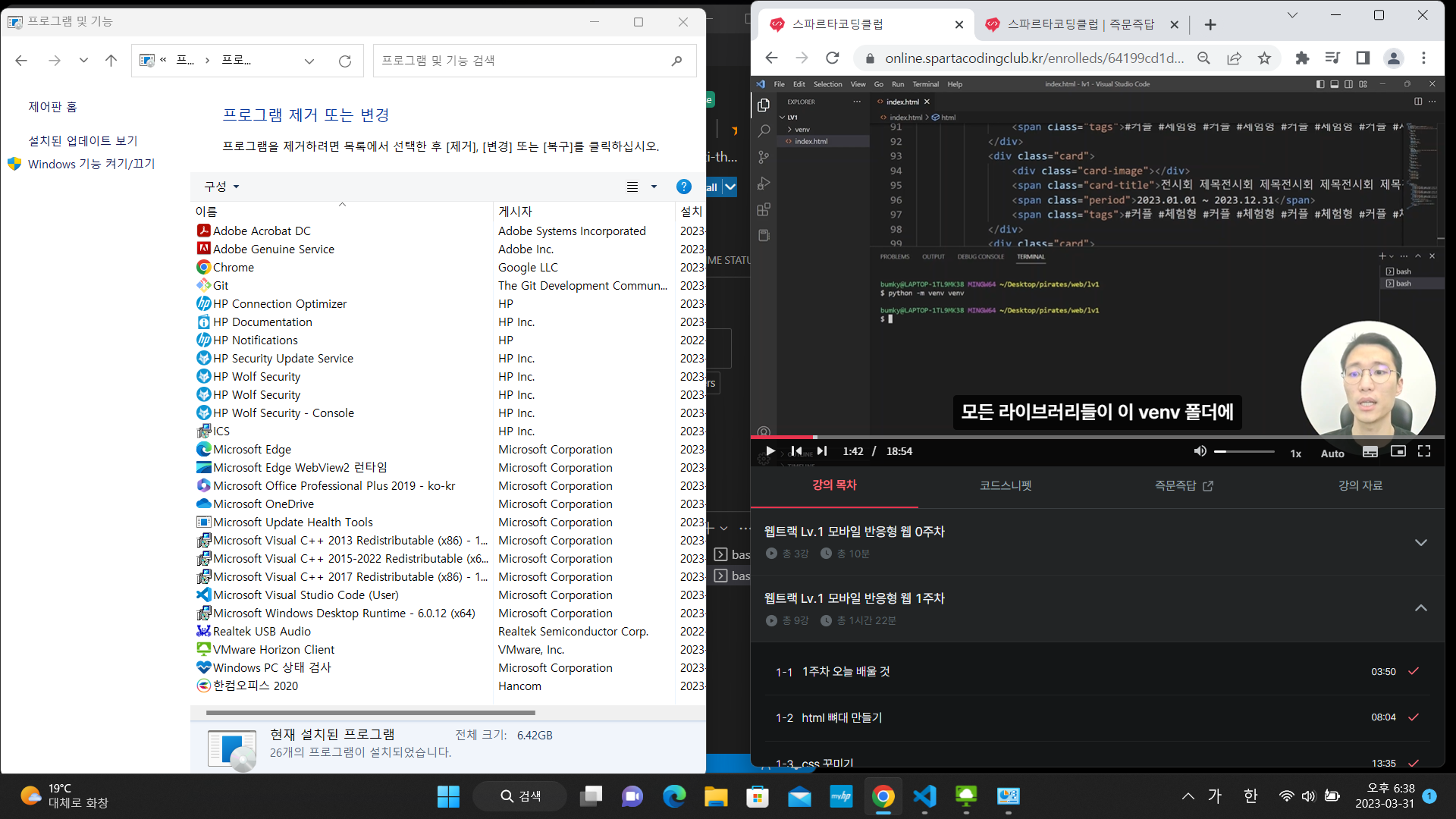Switch to 스파르타코딩클럽 | 즉문즉답 tab
The width and height of the screenshot is (1456, 819).
pos(1081,24)
